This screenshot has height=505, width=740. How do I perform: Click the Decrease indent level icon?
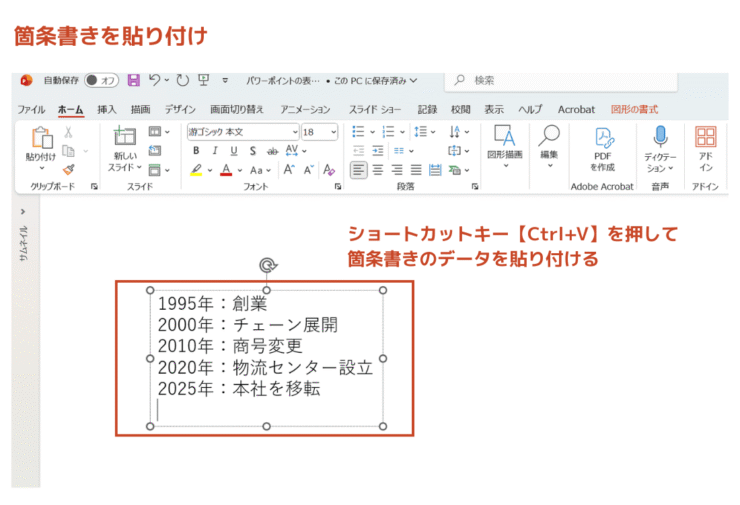[x=359, y=151]
